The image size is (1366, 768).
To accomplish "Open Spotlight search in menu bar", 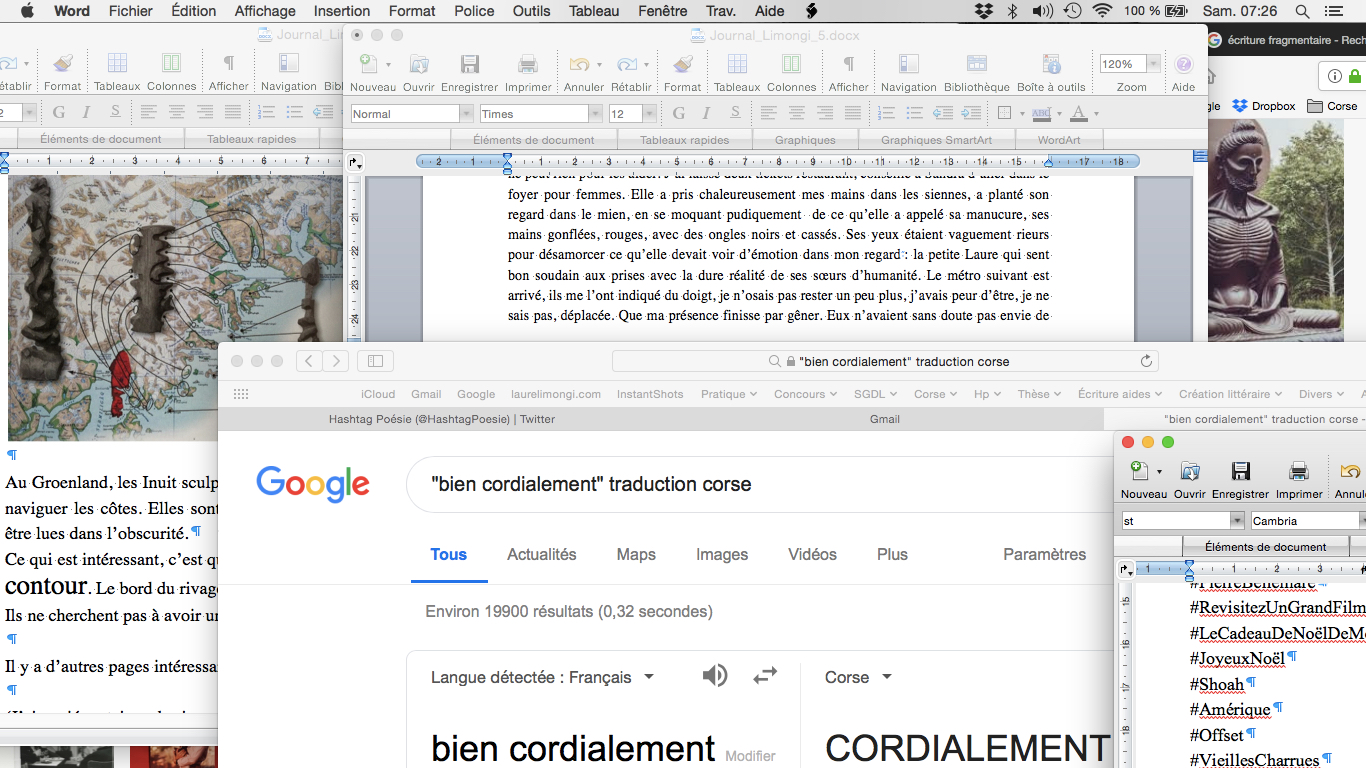I will 1302,11.
